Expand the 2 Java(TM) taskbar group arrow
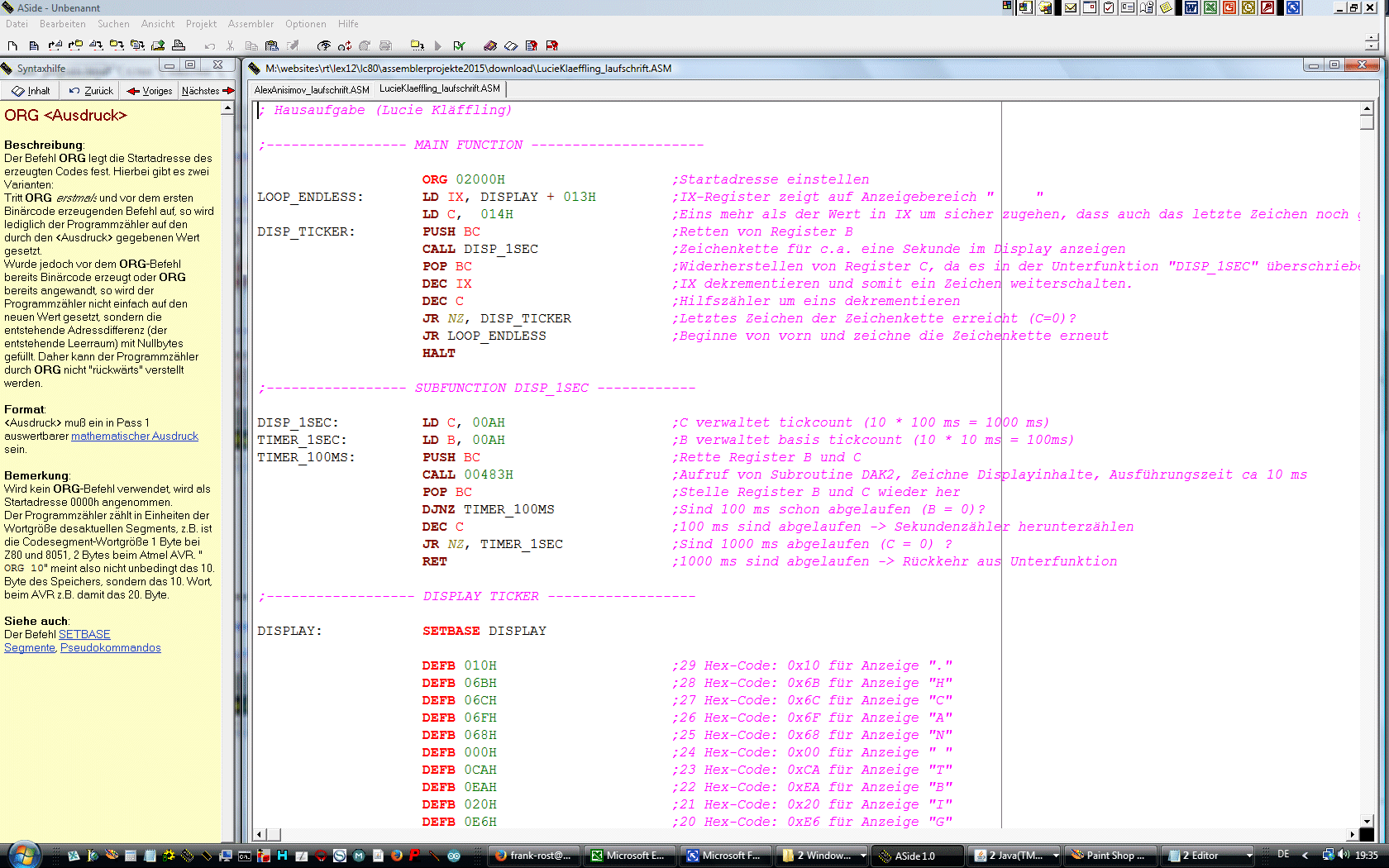 click(x=1056, y=856)
